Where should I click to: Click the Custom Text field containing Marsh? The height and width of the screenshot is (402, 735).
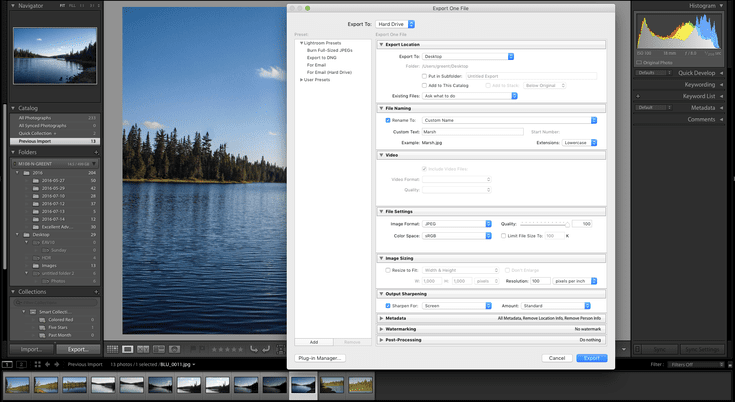473,131
